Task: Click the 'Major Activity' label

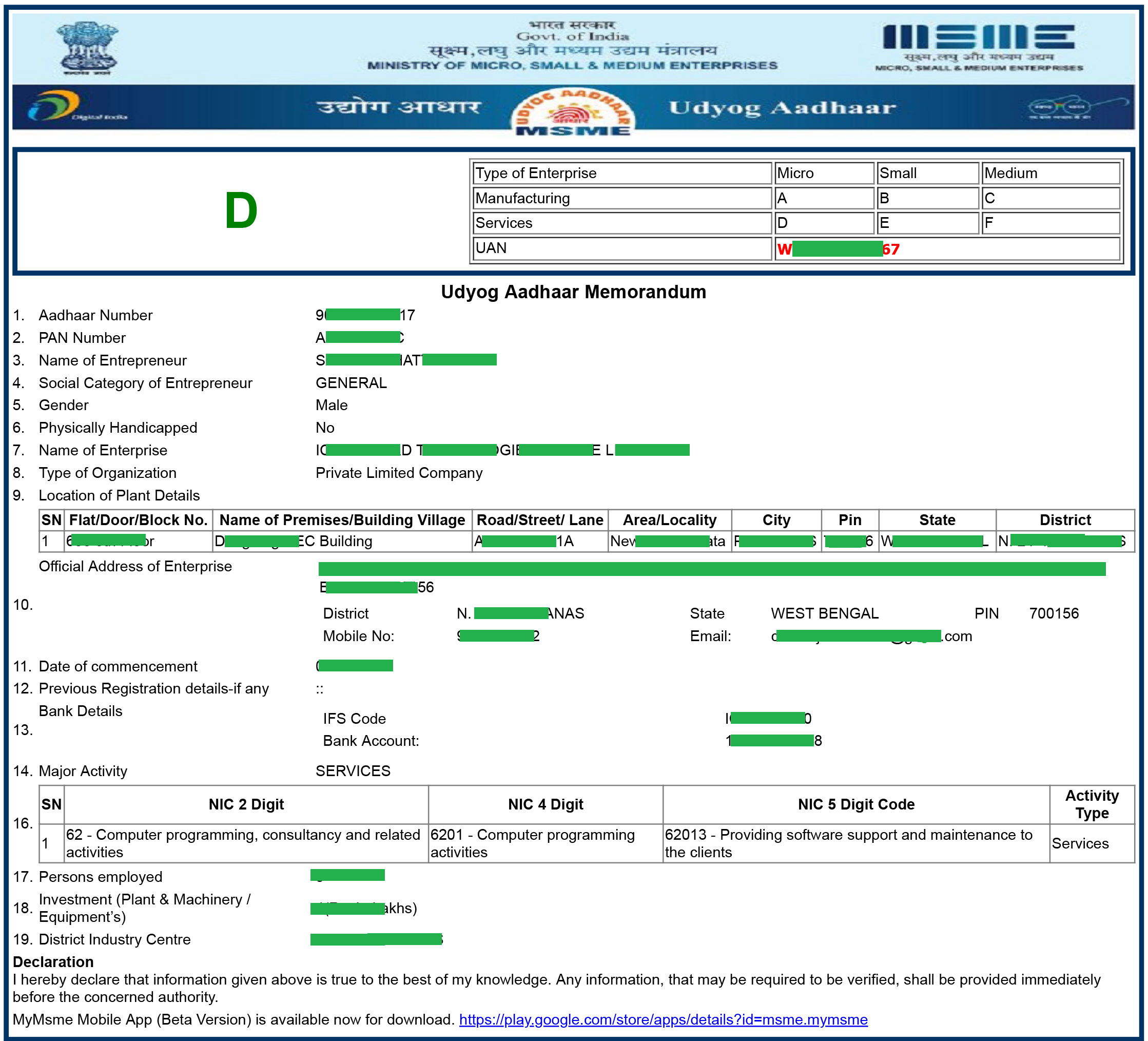Action: pyautogui.click(x=83, y=770)
